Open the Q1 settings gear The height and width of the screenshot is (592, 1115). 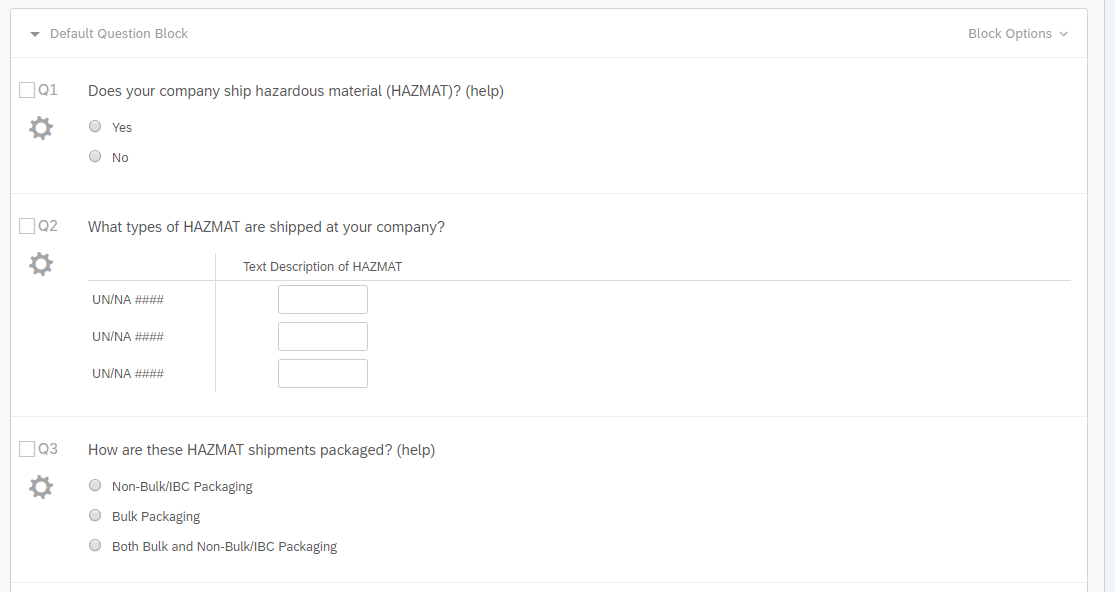point(40,128)
